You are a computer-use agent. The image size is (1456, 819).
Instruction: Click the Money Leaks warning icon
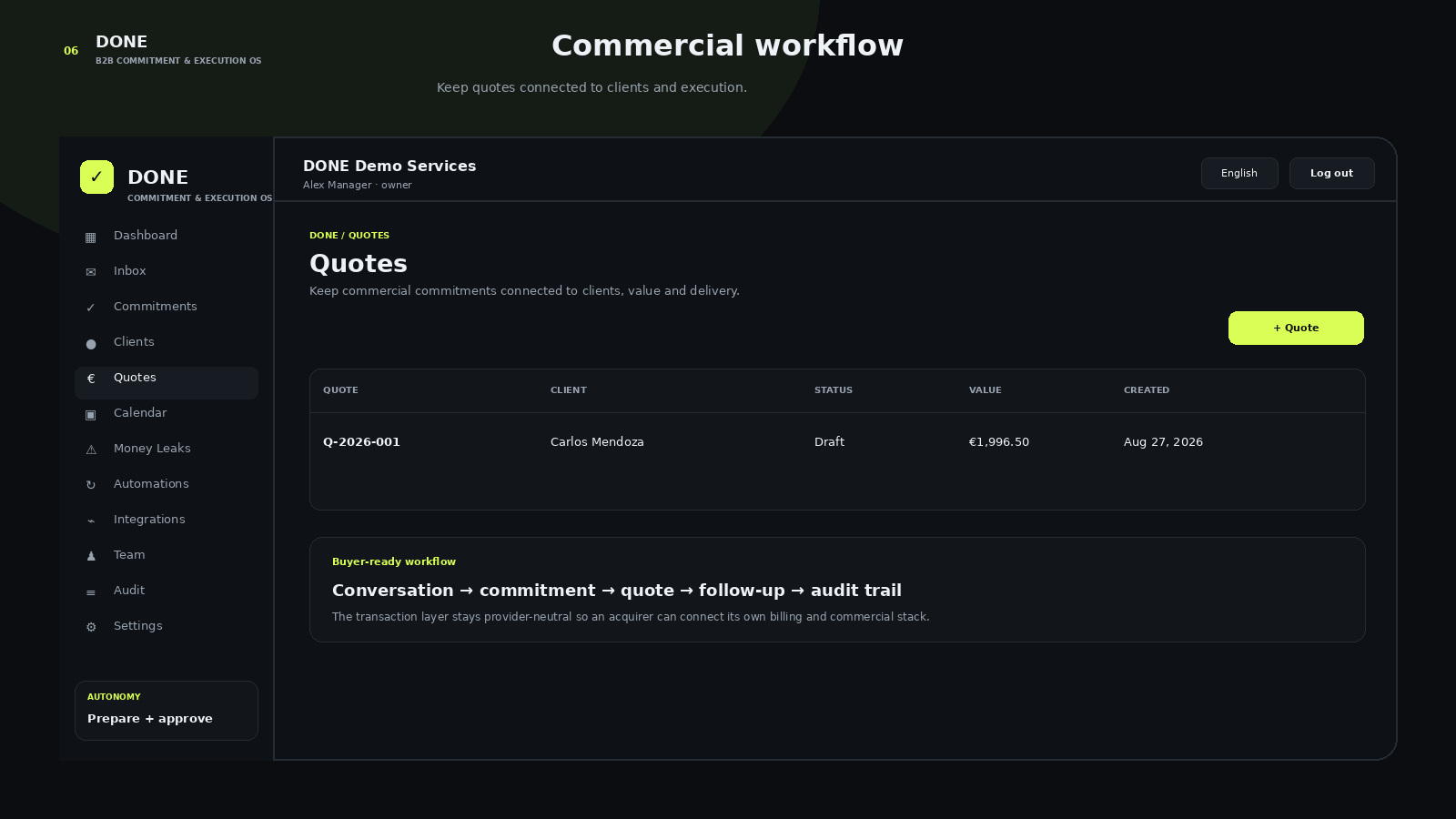tap(91, 450)
